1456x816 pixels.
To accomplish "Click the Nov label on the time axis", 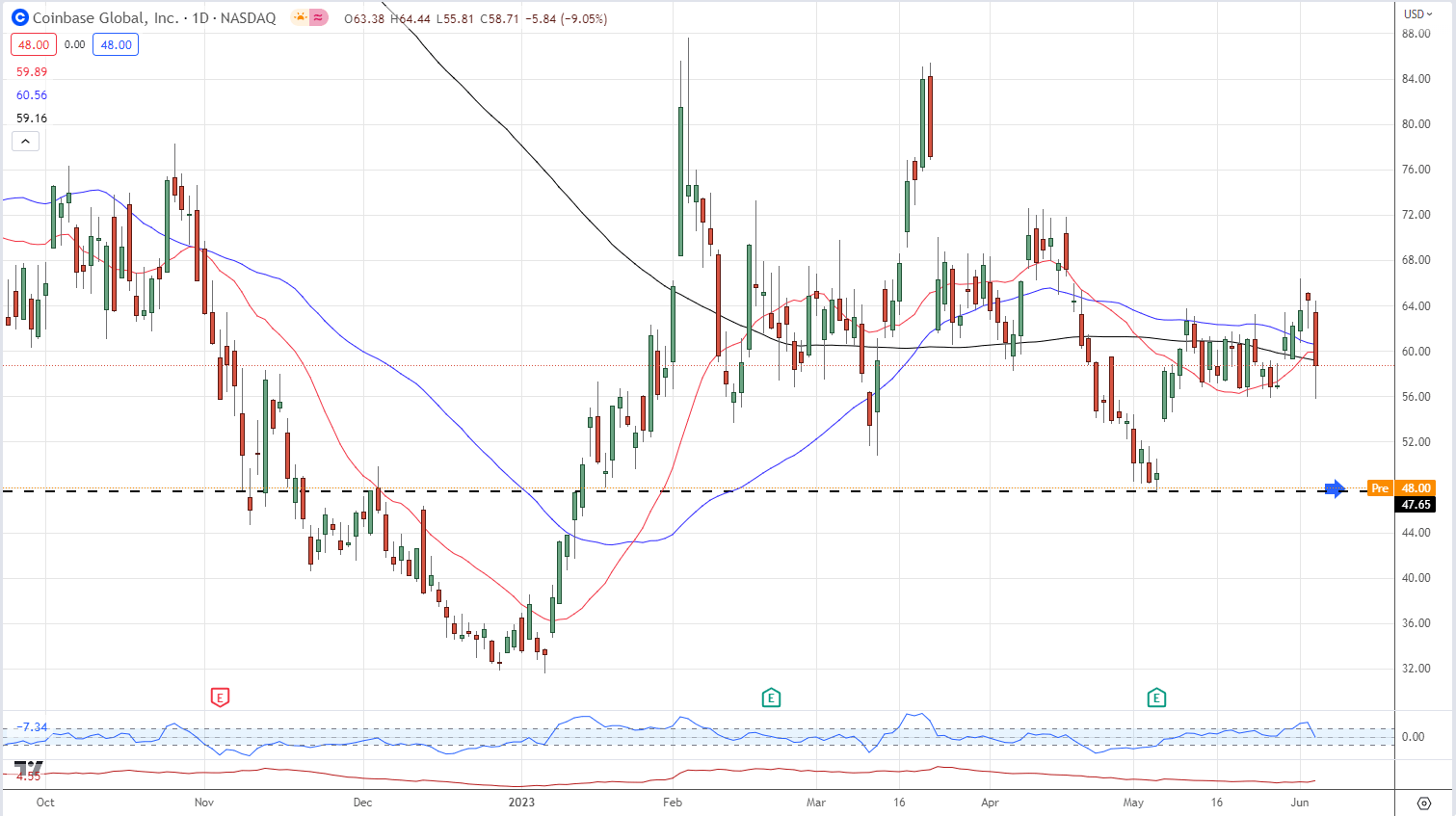I will [x=203, y=803].
